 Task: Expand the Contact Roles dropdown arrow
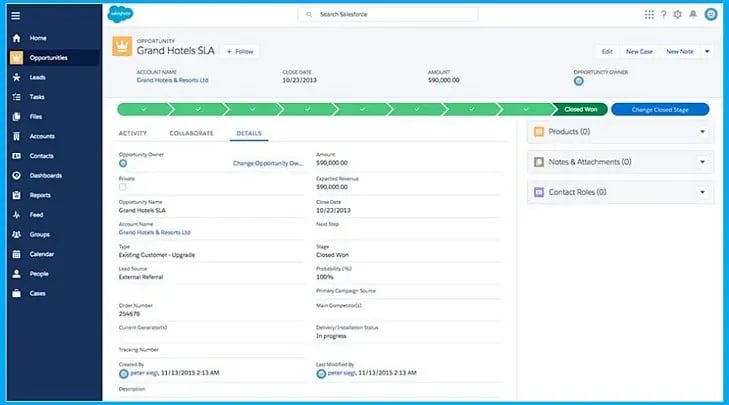tap(702, 192)
